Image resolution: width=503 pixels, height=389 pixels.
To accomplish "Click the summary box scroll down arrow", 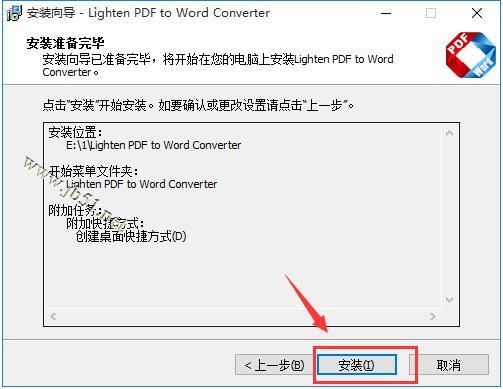I will coord(449,299).
